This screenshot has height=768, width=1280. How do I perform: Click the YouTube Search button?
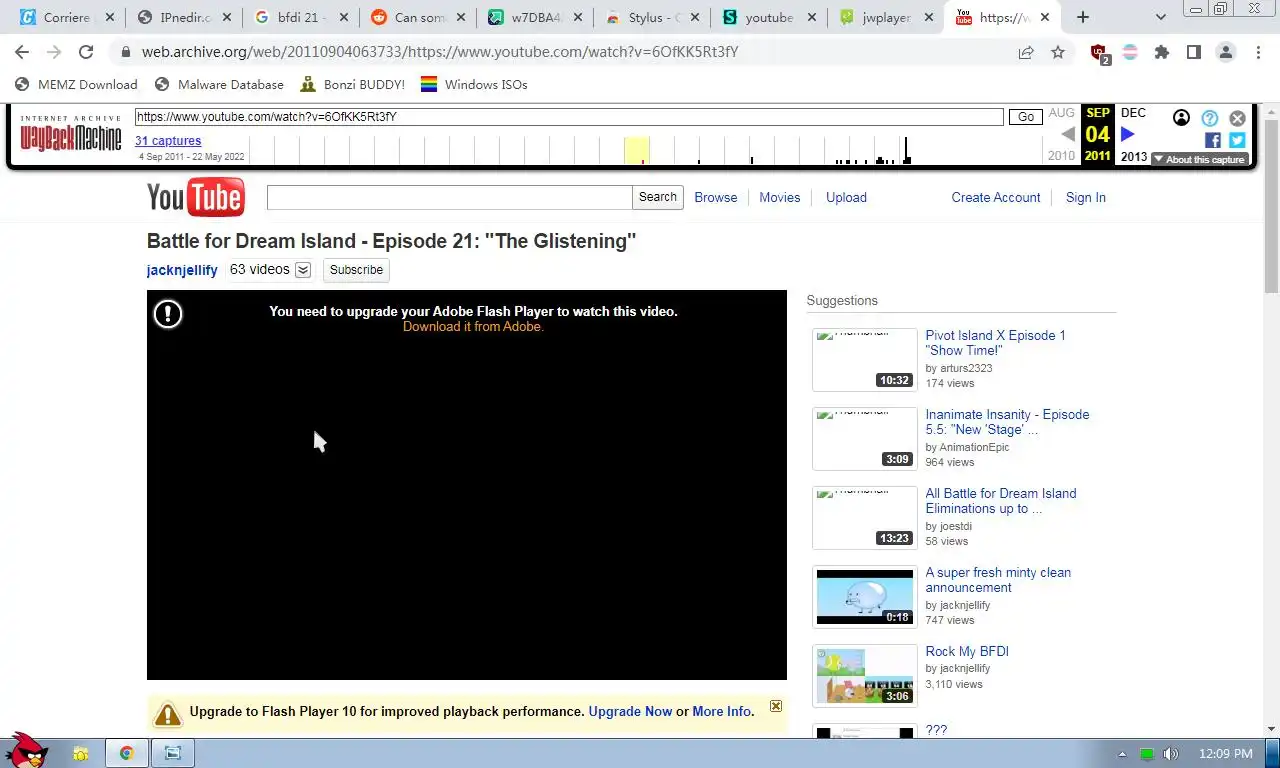click(x=658, y=197)
